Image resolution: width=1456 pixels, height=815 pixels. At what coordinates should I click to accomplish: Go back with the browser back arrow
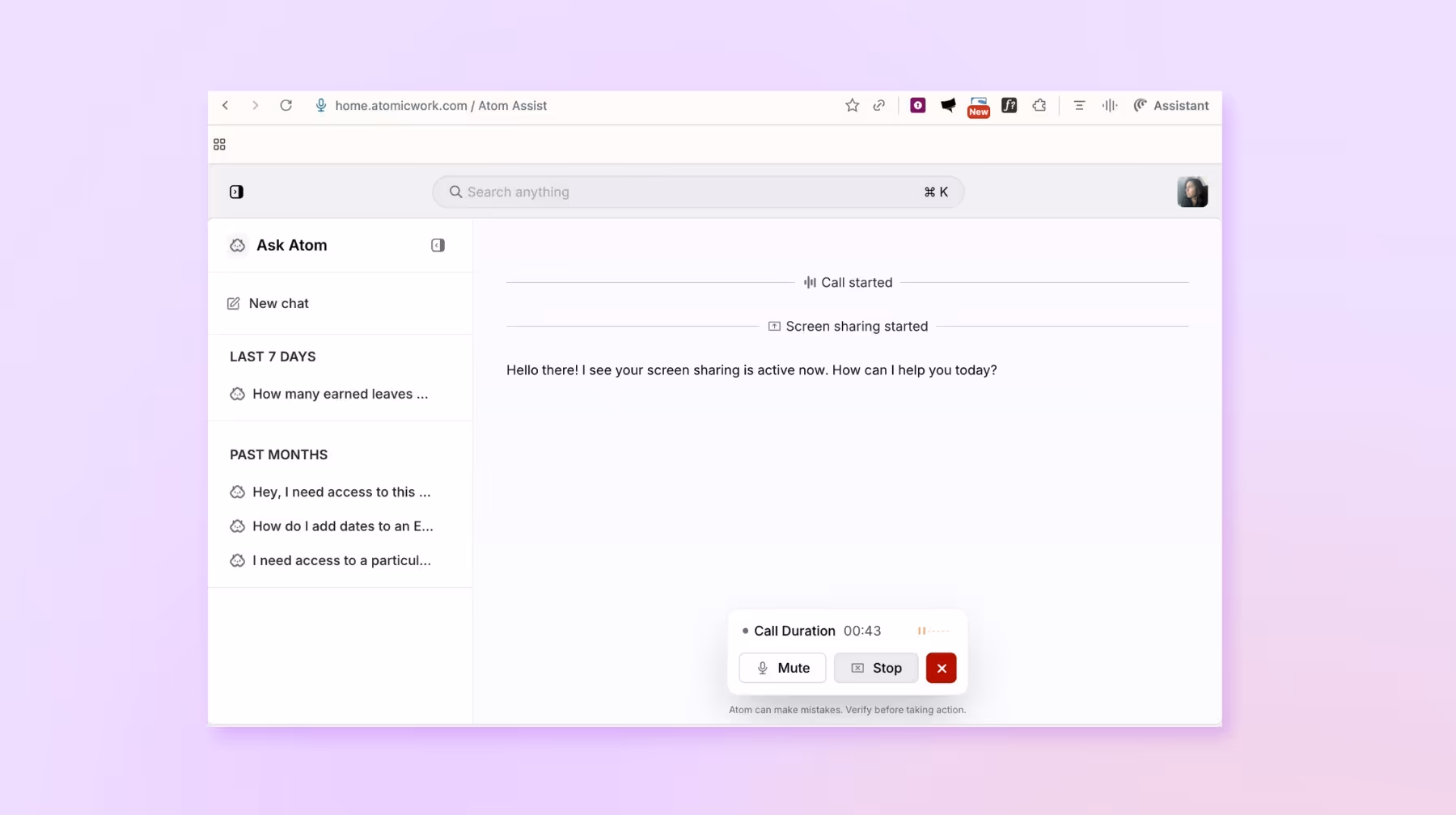click(x=226, y=105)
